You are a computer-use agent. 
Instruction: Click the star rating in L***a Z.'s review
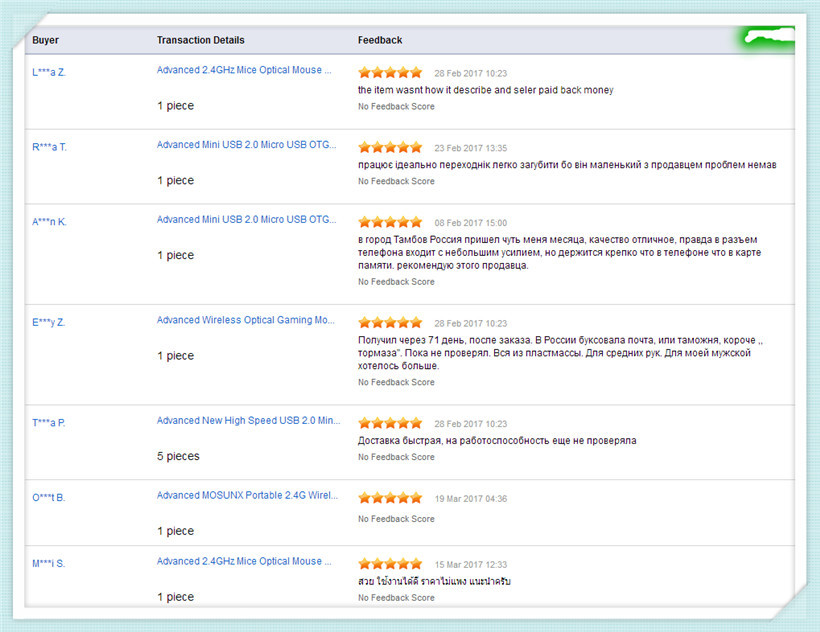(390, 73)
